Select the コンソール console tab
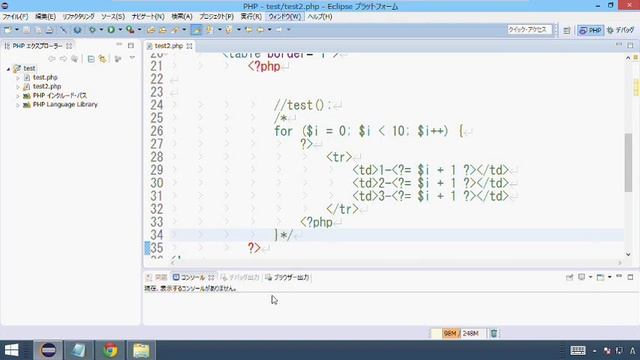 pos(193,278)
